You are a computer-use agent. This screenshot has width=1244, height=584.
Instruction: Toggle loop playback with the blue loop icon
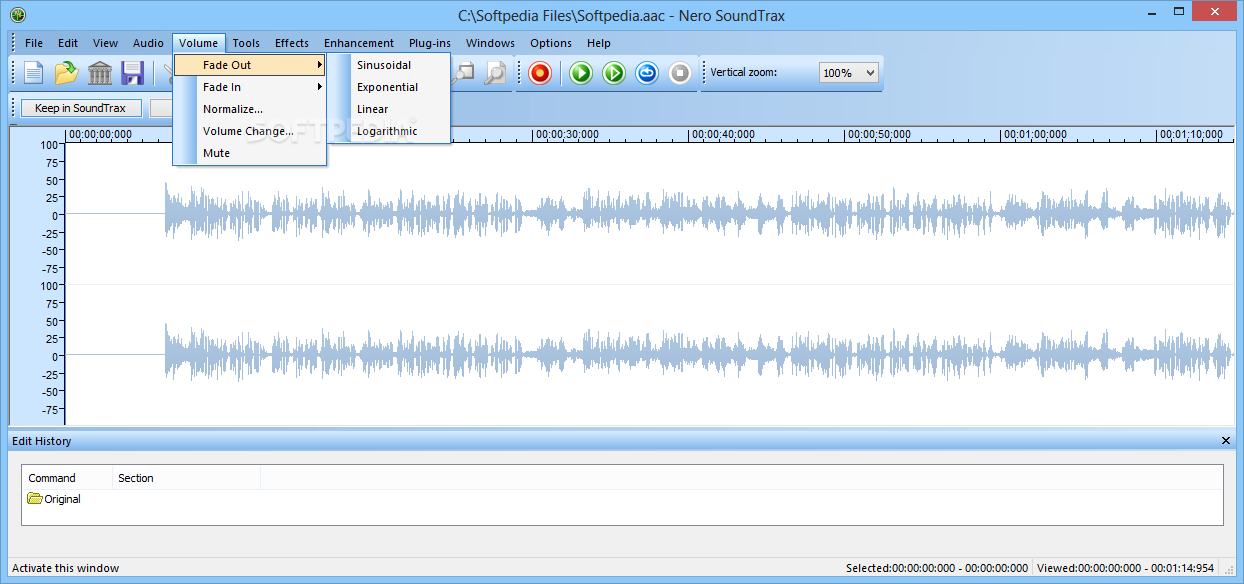647,73
